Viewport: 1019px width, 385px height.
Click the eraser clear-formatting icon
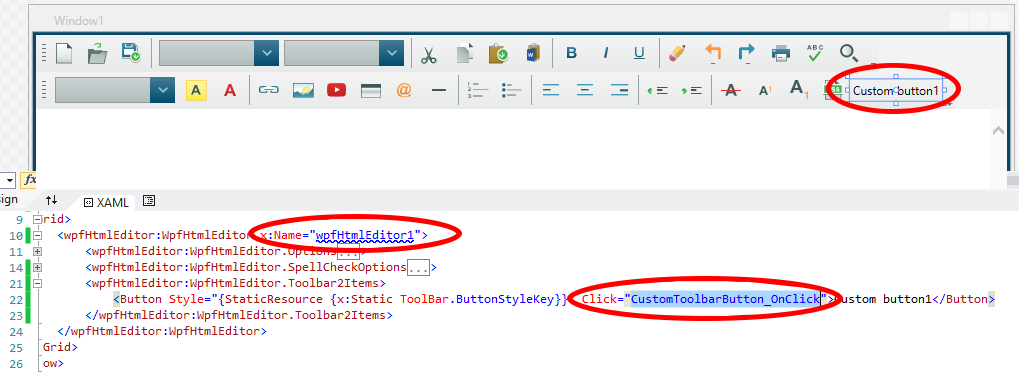point(677,53)
